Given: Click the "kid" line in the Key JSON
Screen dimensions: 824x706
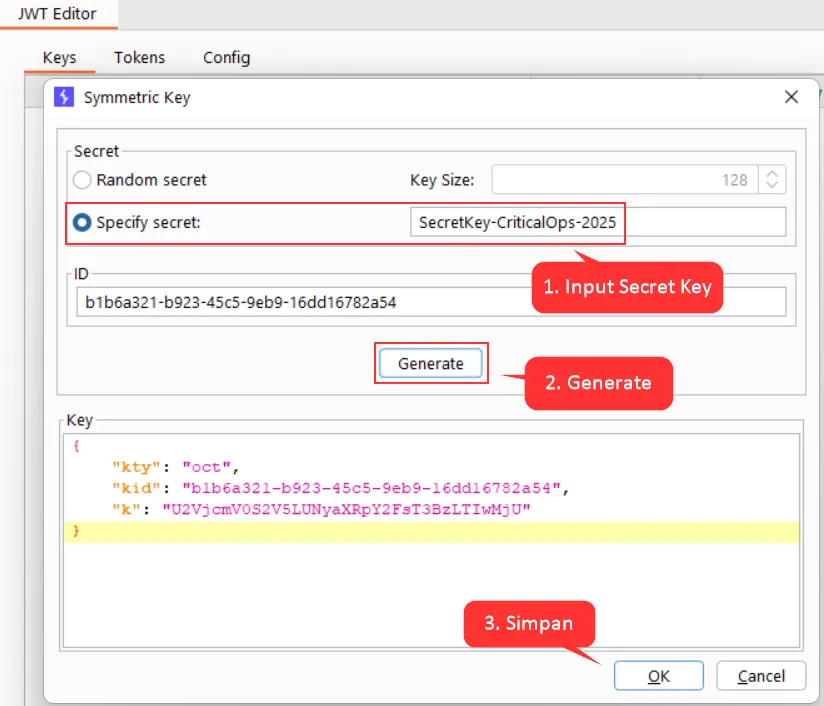Looking at the screenshot, I should [x=340, y=488].
